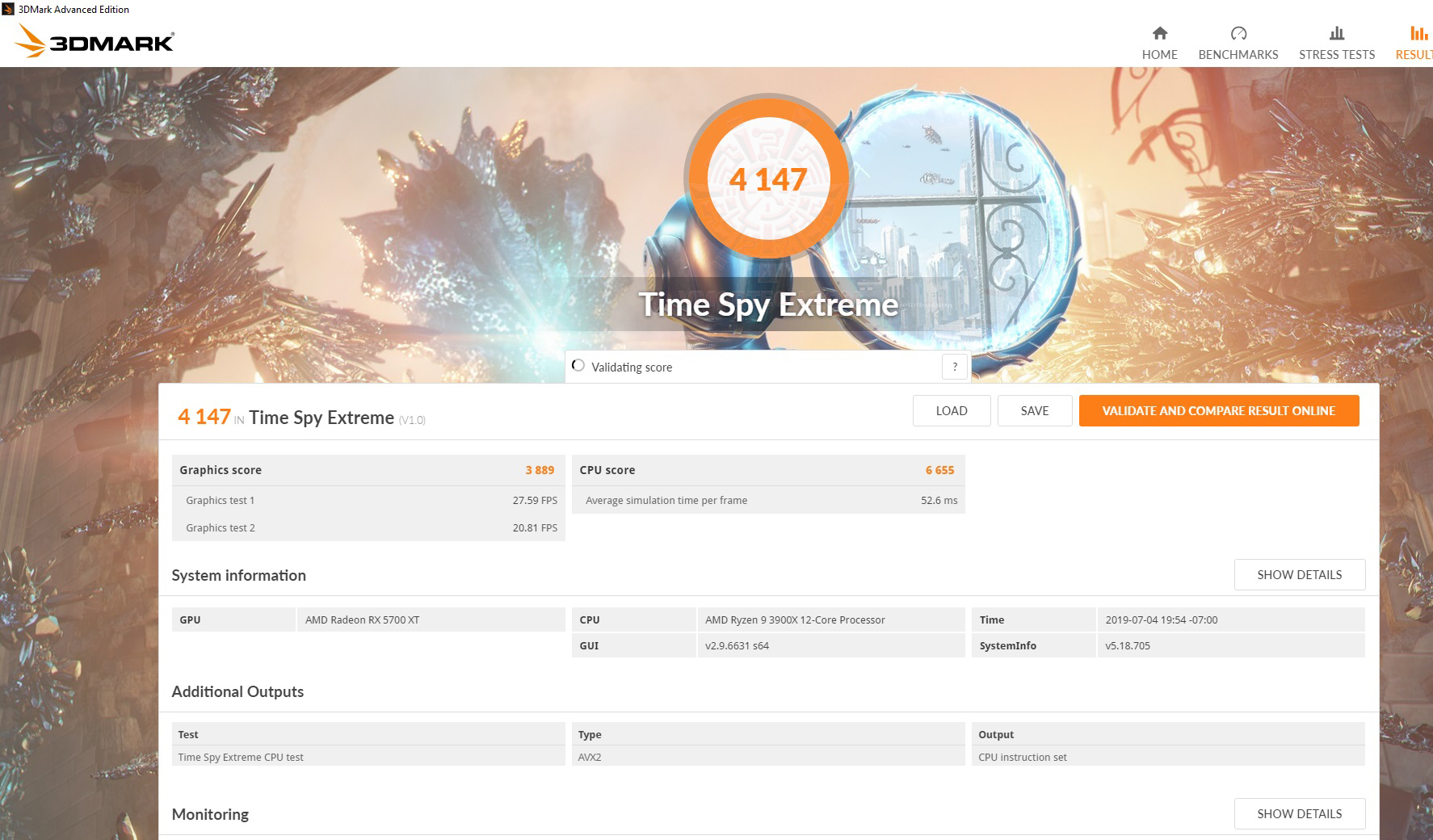Open the BENCHMARKS tab
Image resolution: width=1433 pixels, height=840 pixels.
(x=1238, y=54)
